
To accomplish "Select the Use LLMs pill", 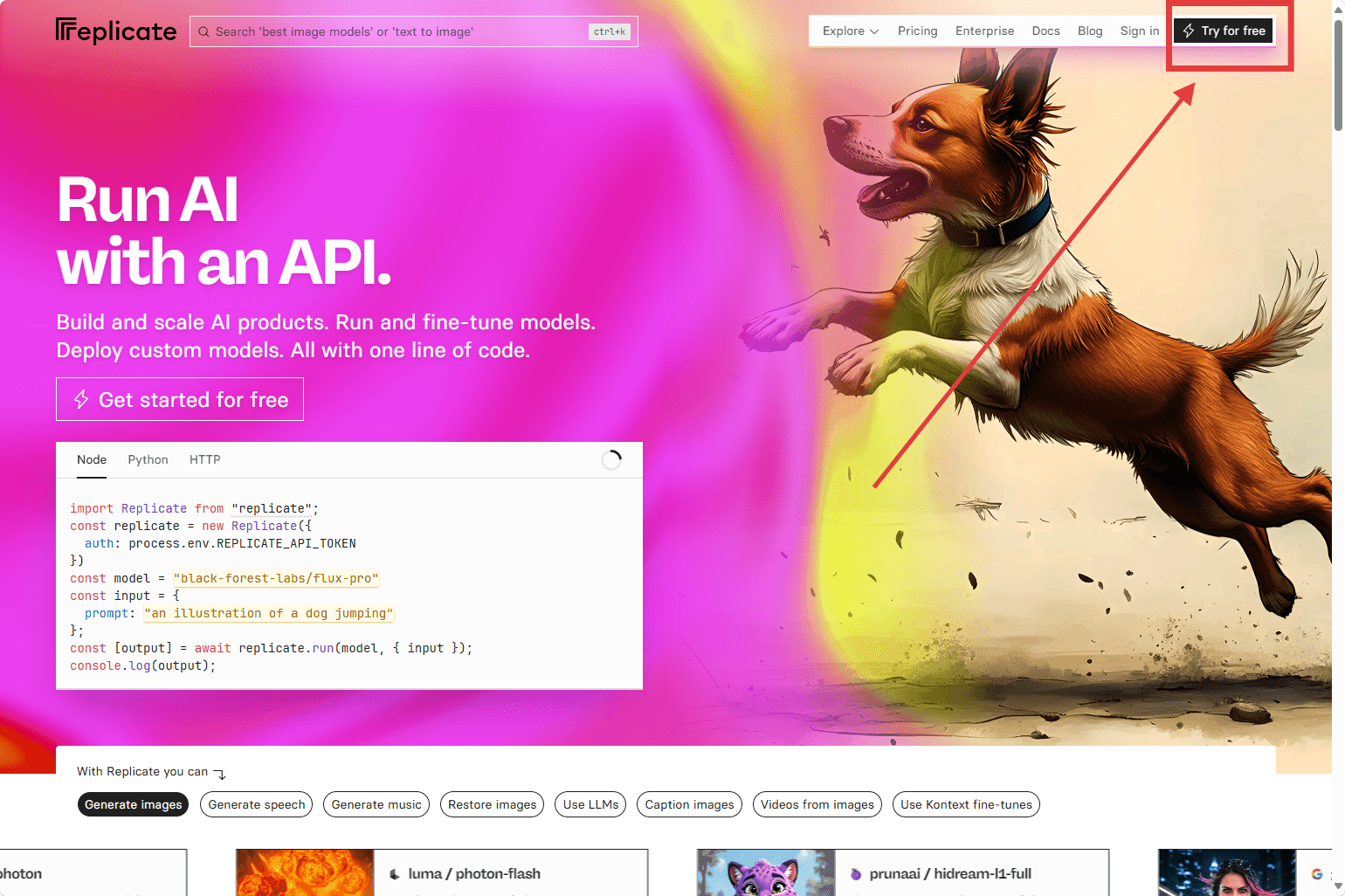I will pos(590,804).
